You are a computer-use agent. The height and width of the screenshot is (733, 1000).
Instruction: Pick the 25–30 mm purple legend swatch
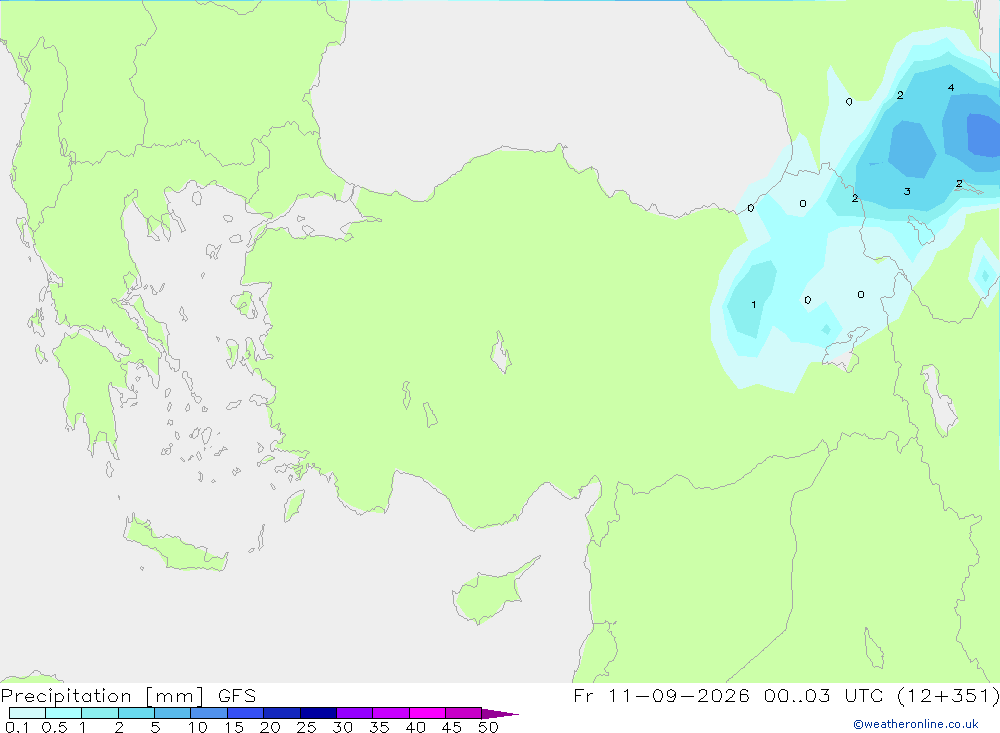(x=318, y=713)
